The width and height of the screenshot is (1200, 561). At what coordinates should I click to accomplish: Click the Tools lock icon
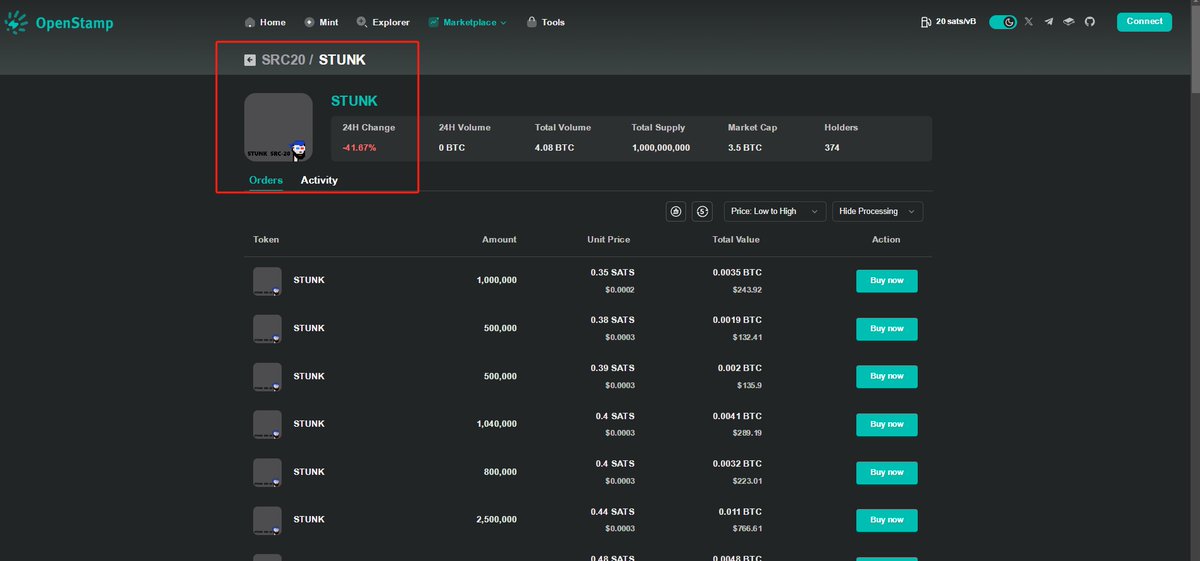click(531, 22)
